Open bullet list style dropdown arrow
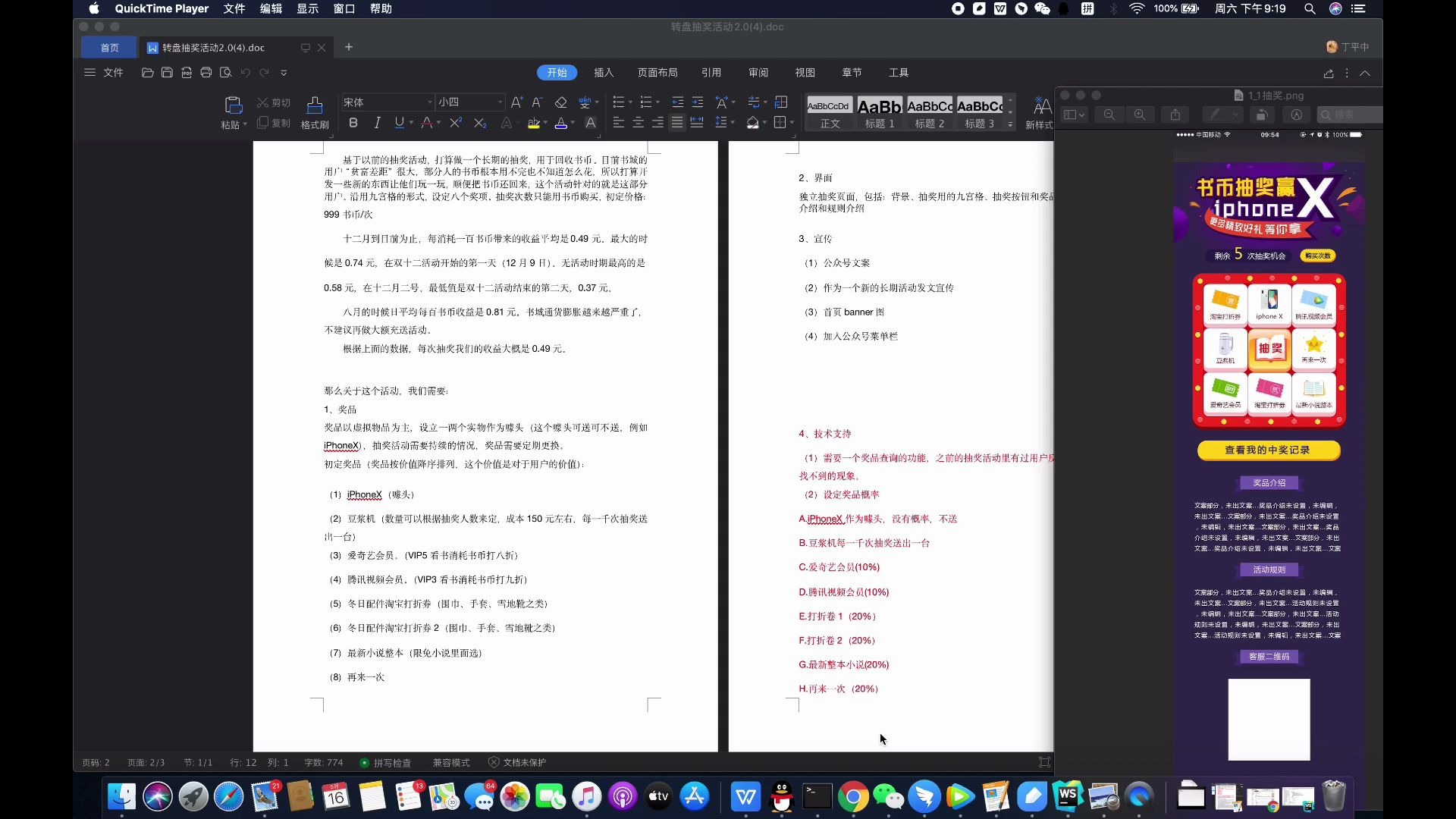 pos(630,102)
